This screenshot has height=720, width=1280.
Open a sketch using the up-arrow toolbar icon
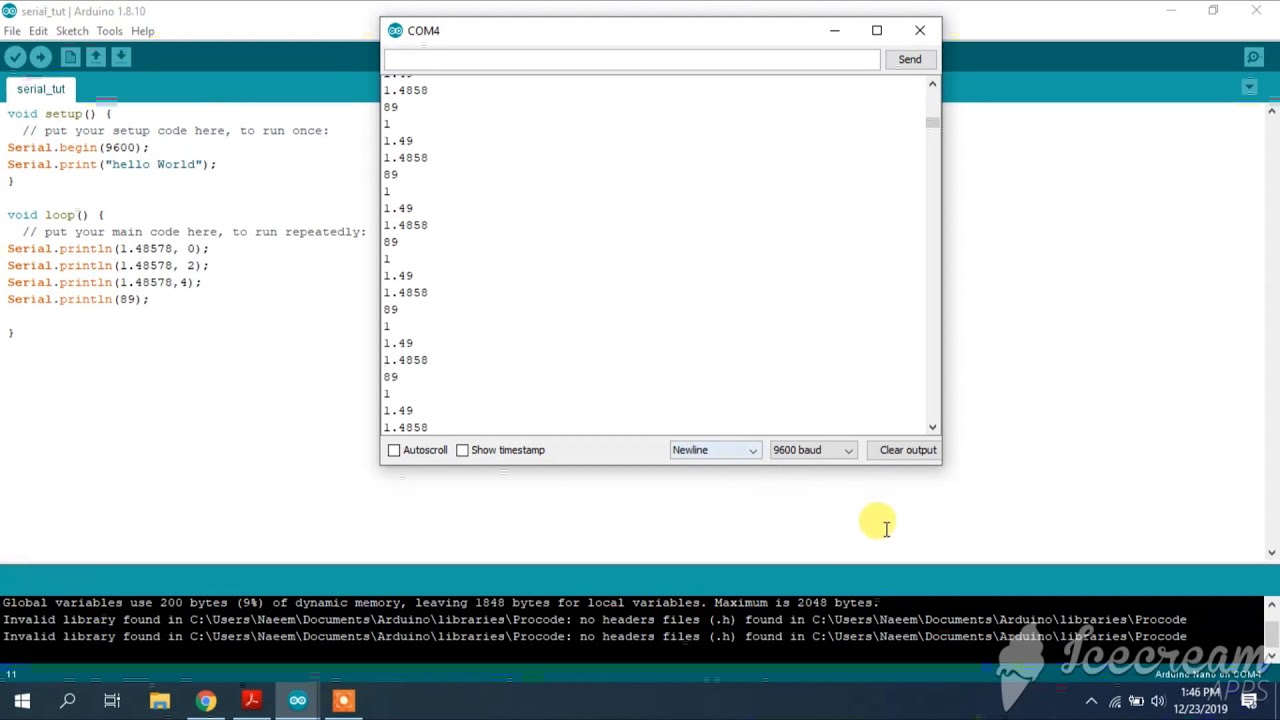pos(96,58)
